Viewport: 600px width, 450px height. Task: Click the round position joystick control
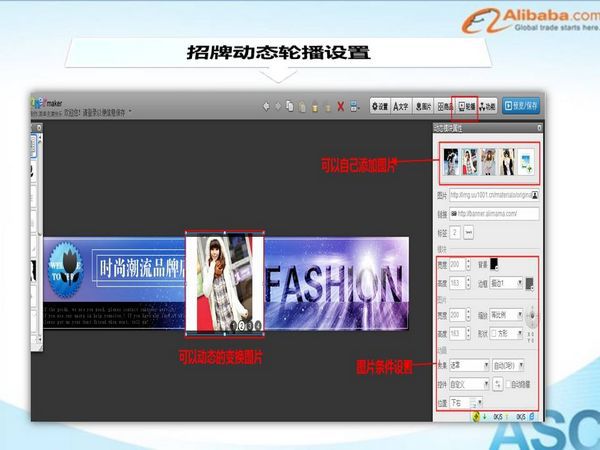coord(531,316)
